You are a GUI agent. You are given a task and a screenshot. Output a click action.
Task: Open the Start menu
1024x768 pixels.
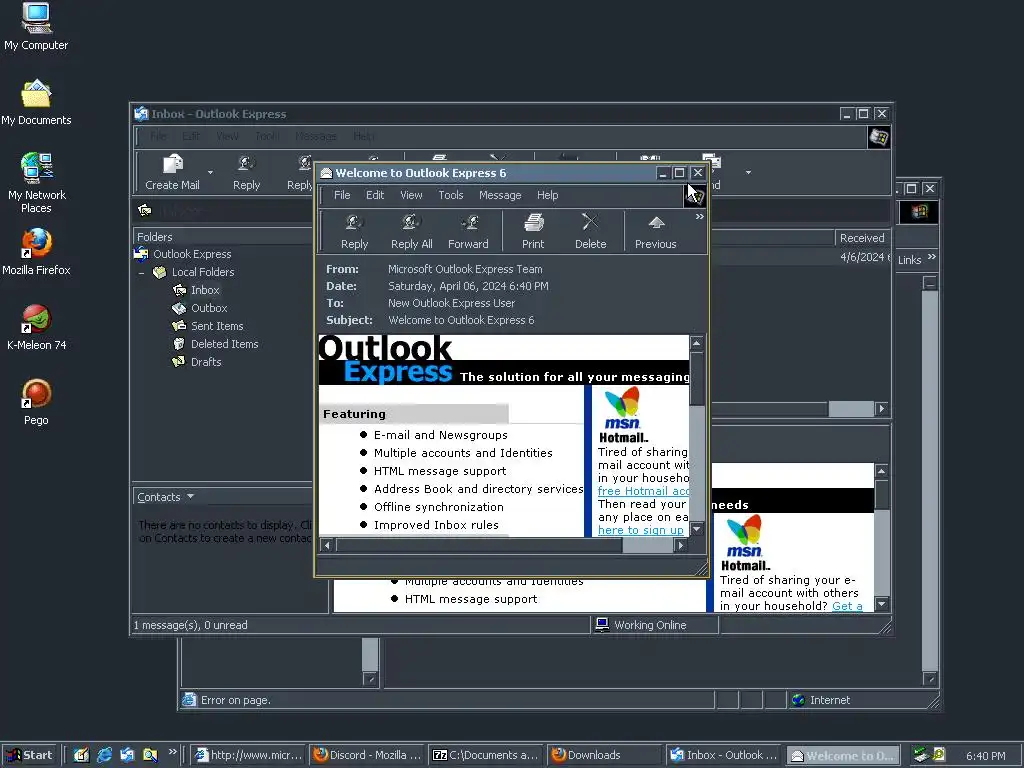tap(29, 756)
